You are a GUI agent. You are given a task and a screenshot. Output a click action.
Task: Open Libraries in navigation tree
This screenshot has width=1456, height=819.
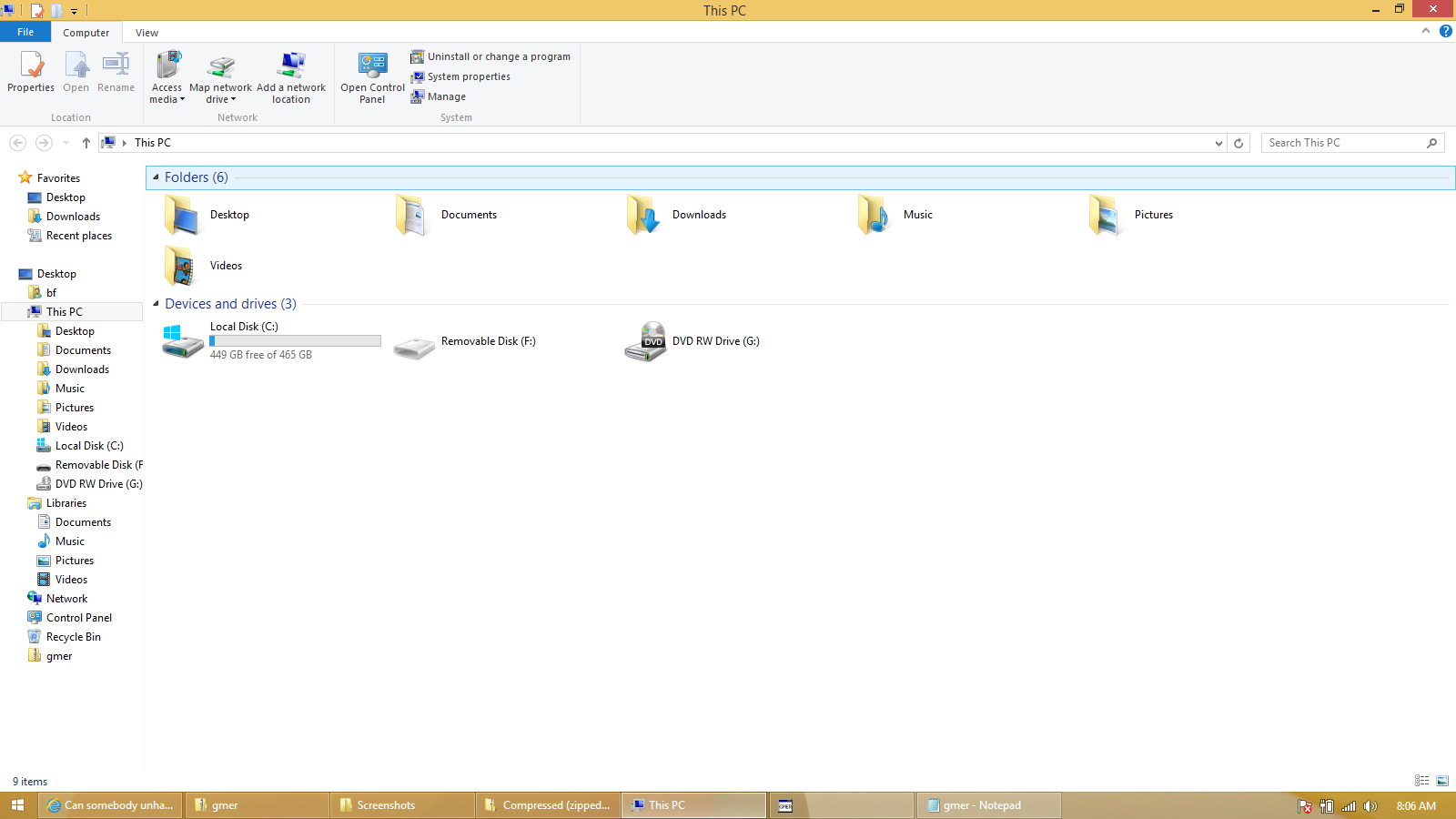[66, 503]
